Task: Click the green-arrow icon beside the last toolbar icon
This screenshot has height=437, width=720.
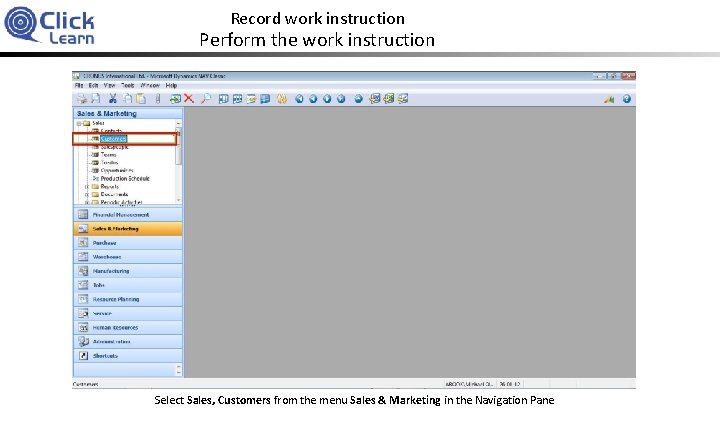Action: pos(389,99)
